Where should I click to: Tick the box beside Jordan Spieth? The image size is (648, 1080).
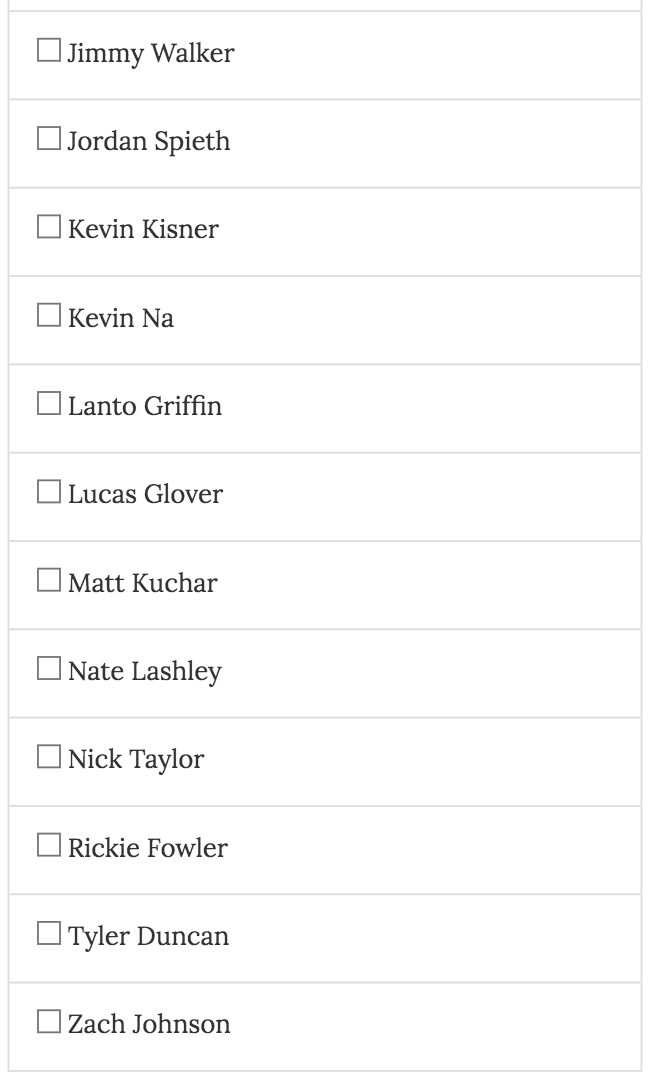(x=49, y=139)
